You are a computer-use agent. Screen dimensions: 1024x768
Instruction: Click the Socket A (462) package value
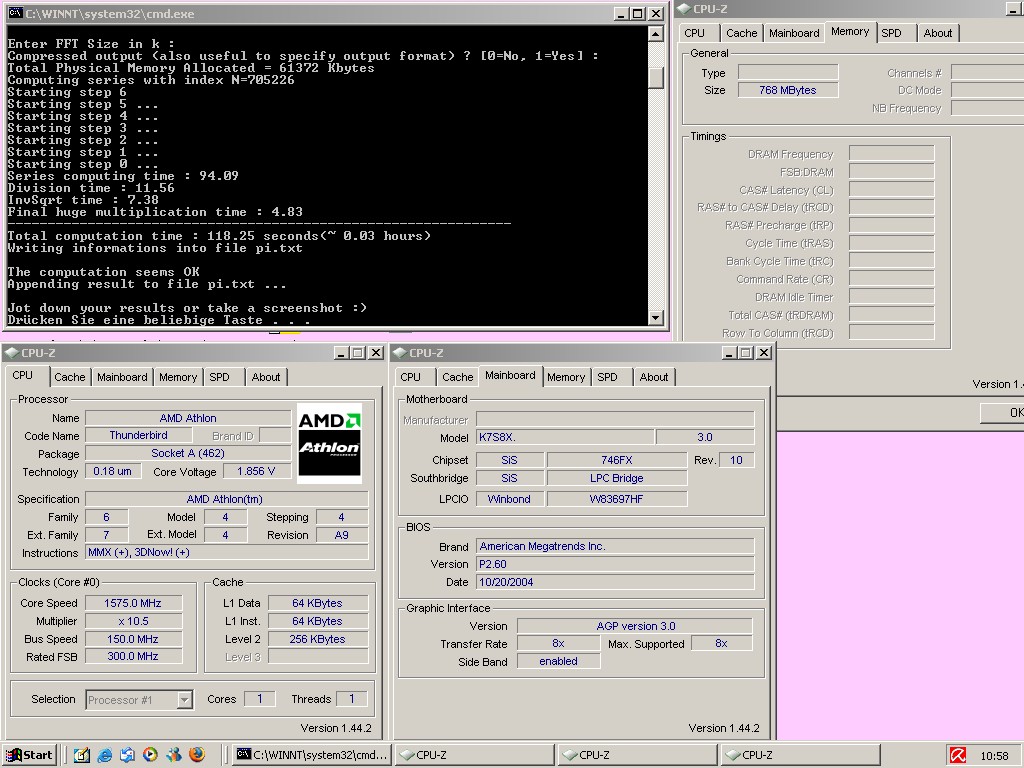point(188,453)
